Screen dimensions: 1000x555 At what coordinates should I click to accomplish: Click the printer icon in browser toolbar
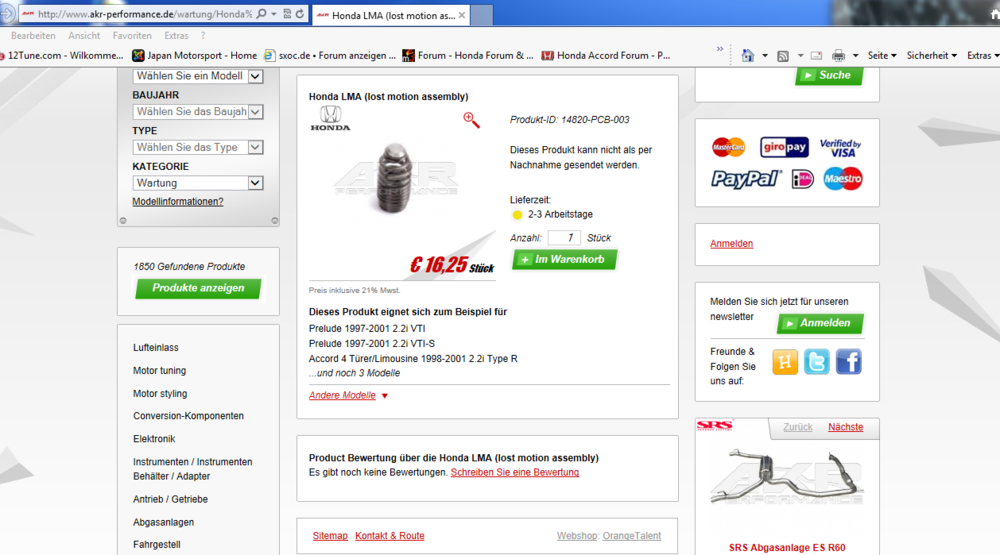pos(838,56)
